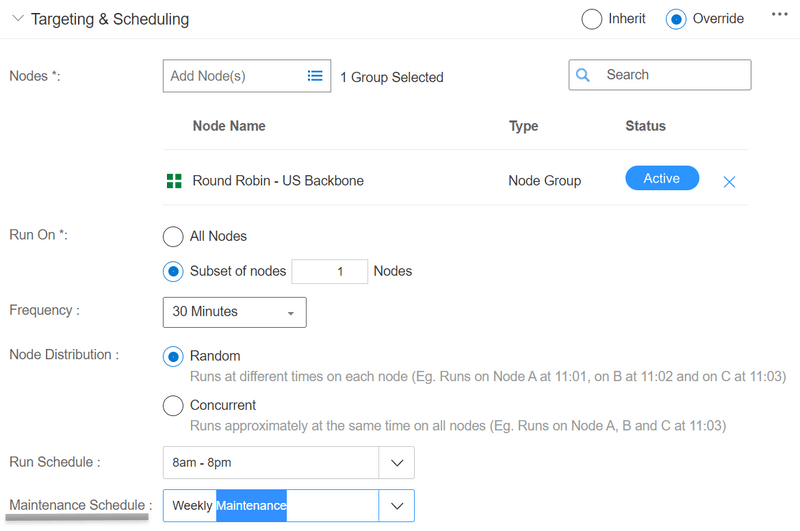Expand the Run Schedule dropdown arrow

point(396,463)
